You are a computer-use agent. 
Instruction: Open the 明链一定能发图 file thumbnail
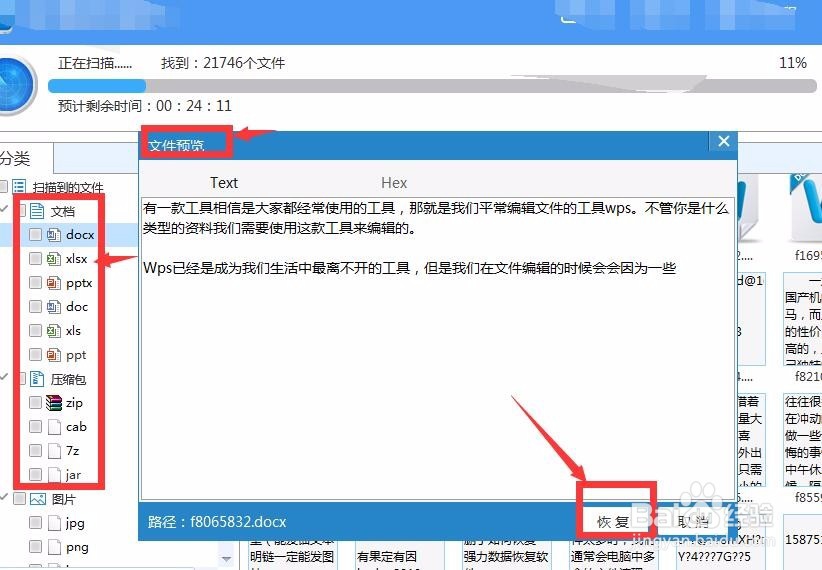(x=292, y=555)
